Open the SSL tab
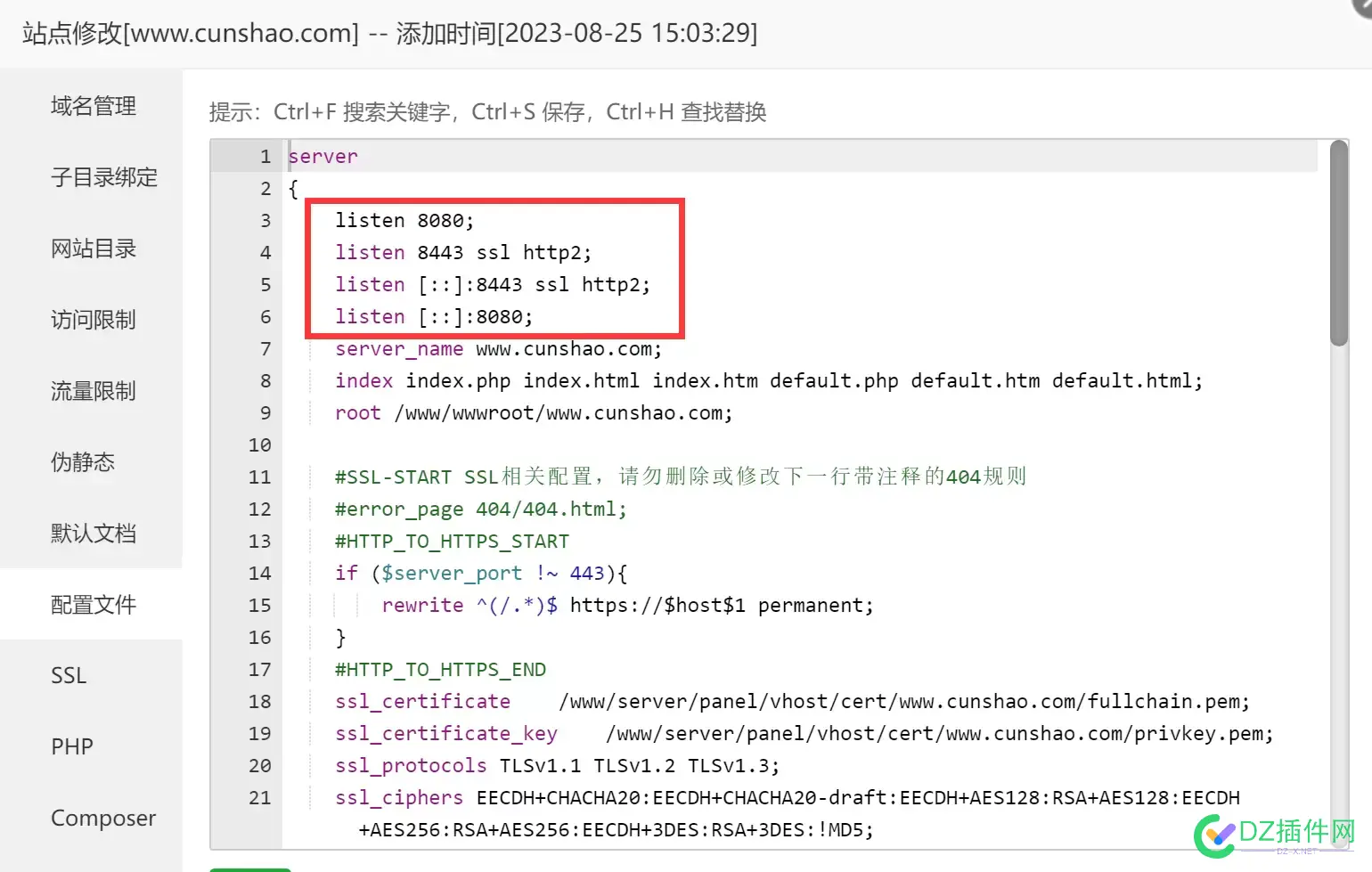 (x=69, y=675)
